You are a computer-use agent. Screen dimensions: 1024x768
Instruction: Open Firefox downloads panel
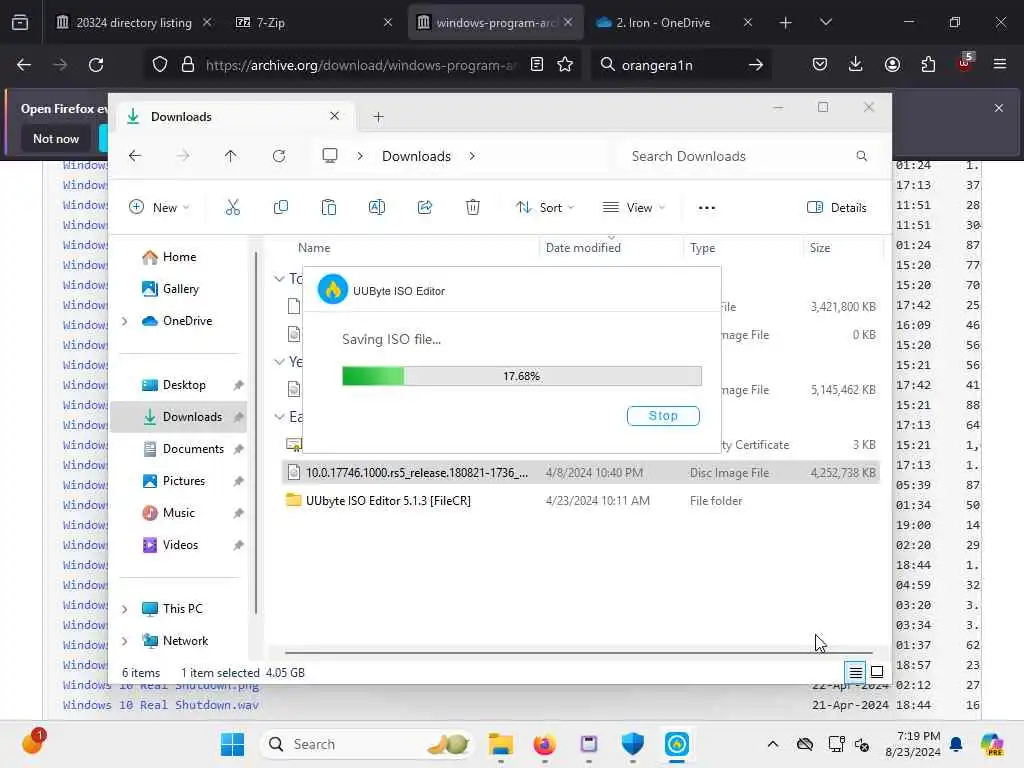pos(856,65)
